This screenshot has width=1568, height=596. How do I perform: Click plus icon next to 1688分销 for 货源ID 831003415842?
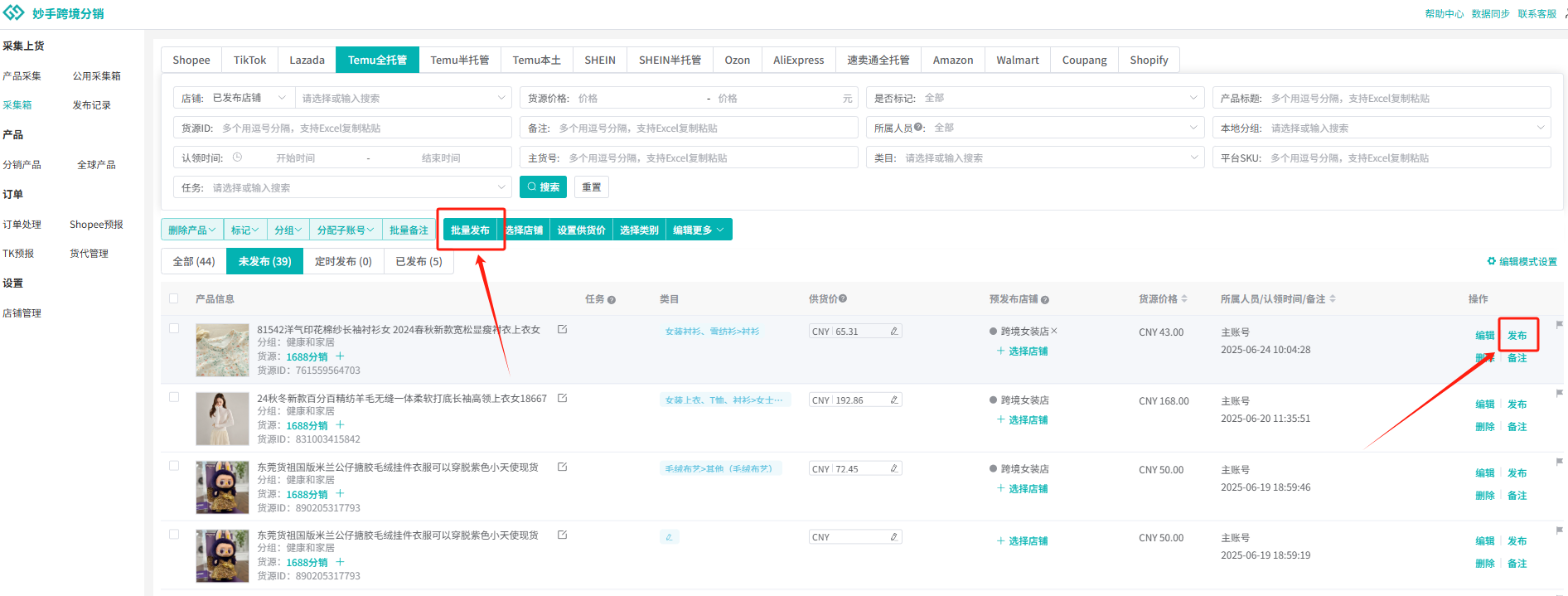tap(340, 425)
